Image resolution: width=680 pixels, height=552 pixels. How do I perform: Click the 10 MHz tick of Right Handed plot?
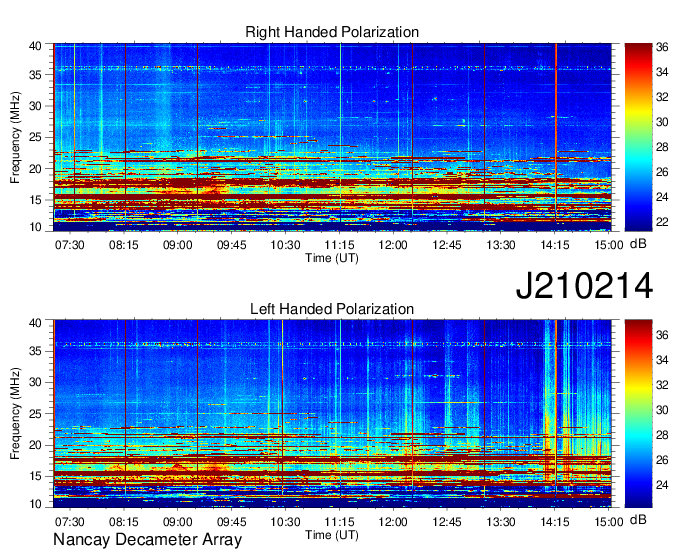click(35, 227)
